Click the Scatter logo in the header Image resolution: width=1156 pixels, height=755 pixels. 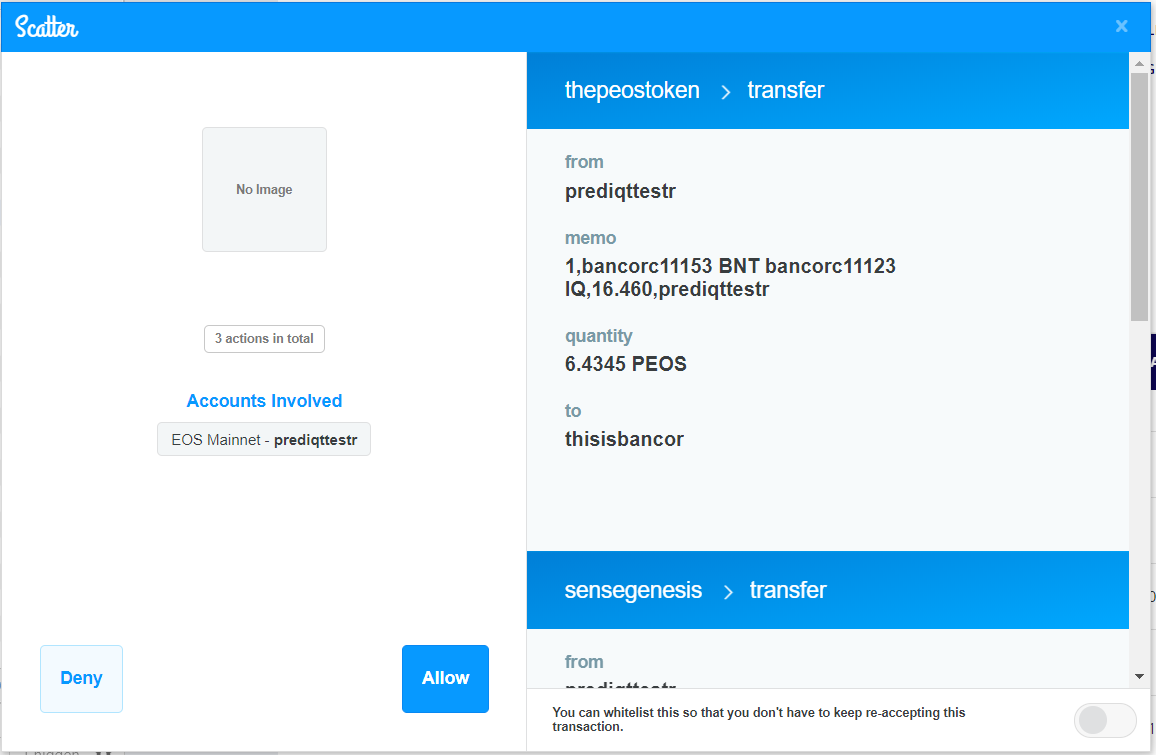click(x=46, y=27)
